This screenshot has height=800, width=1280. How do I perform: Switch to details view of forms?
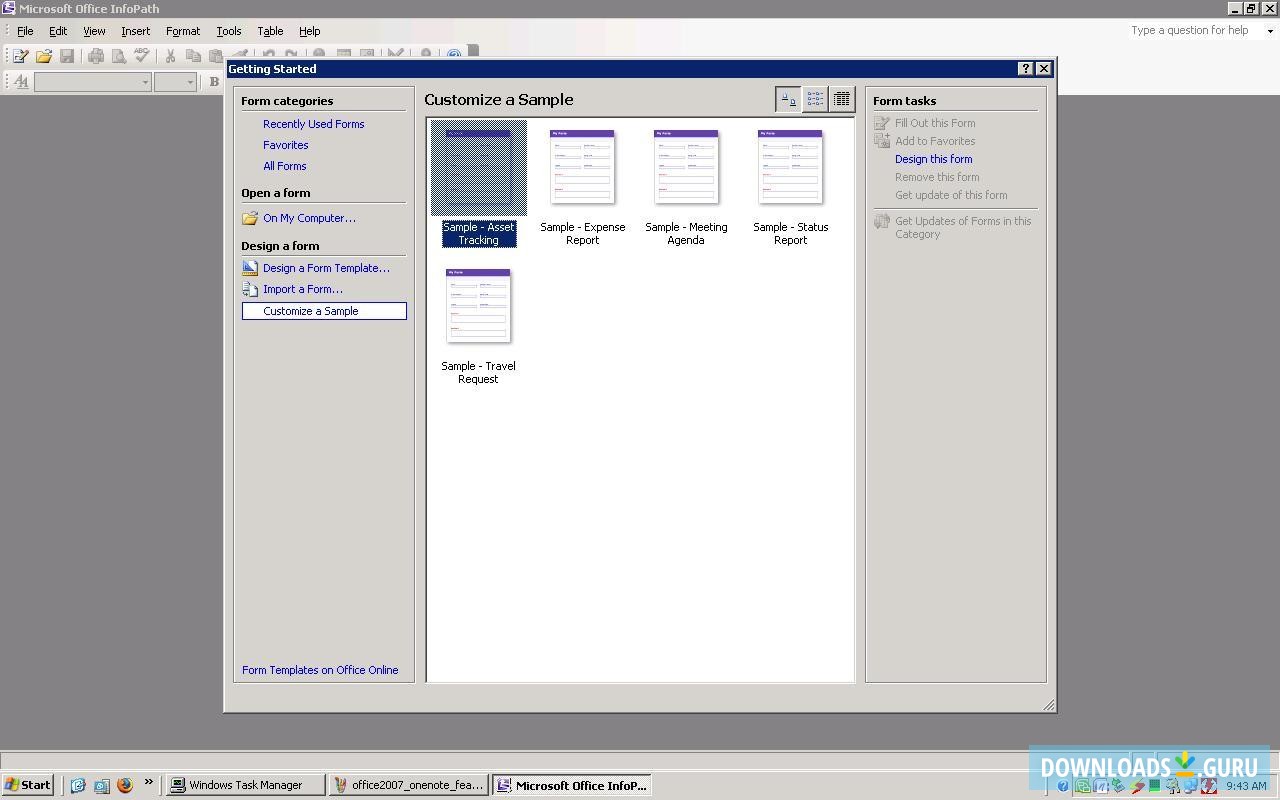(842, 99)
